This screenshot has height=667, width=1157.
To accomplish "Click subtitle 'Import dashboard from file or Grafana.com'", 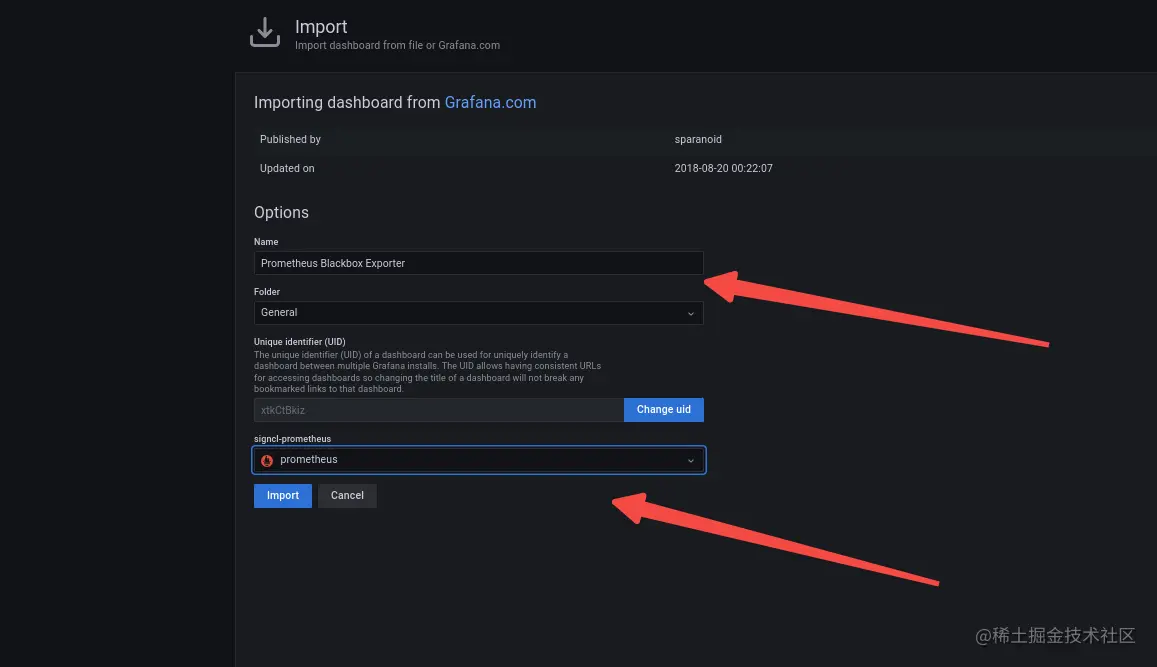I will click(x=398, y=45).
